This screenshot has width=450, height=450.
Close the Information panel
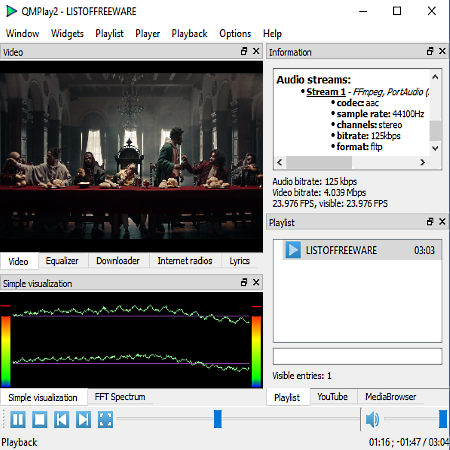pos(442,51)
